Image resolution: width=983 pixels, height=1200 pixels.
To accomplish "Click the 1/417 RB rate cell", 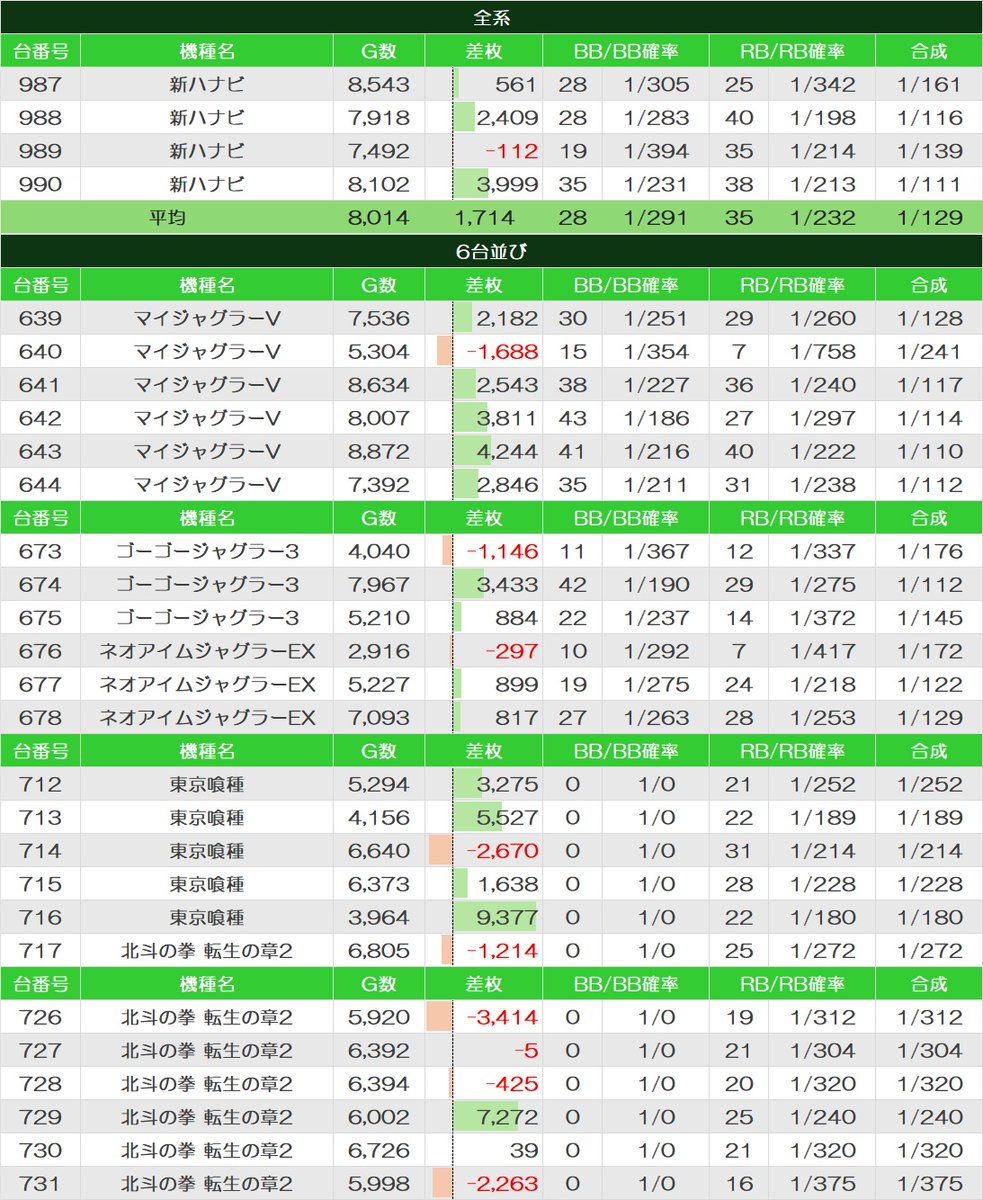I will [x=822, y=651].
